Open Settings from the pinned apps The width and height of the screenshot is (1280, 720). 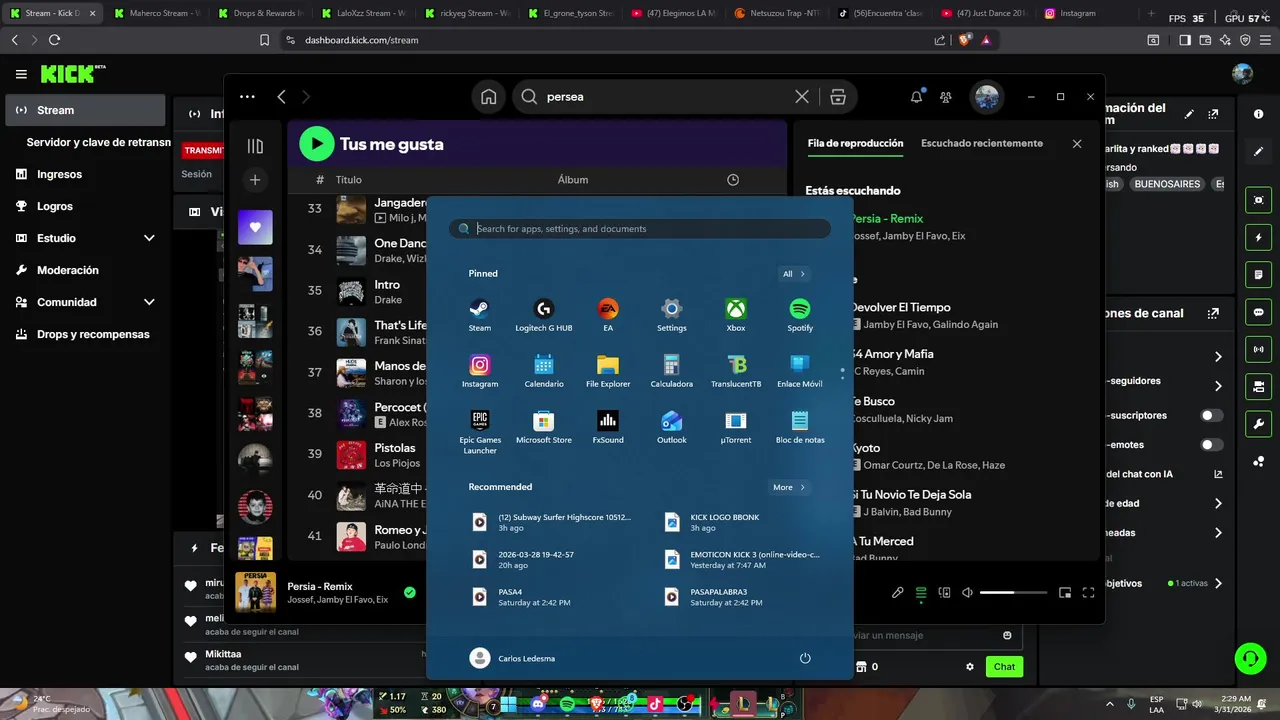point(672,314)
